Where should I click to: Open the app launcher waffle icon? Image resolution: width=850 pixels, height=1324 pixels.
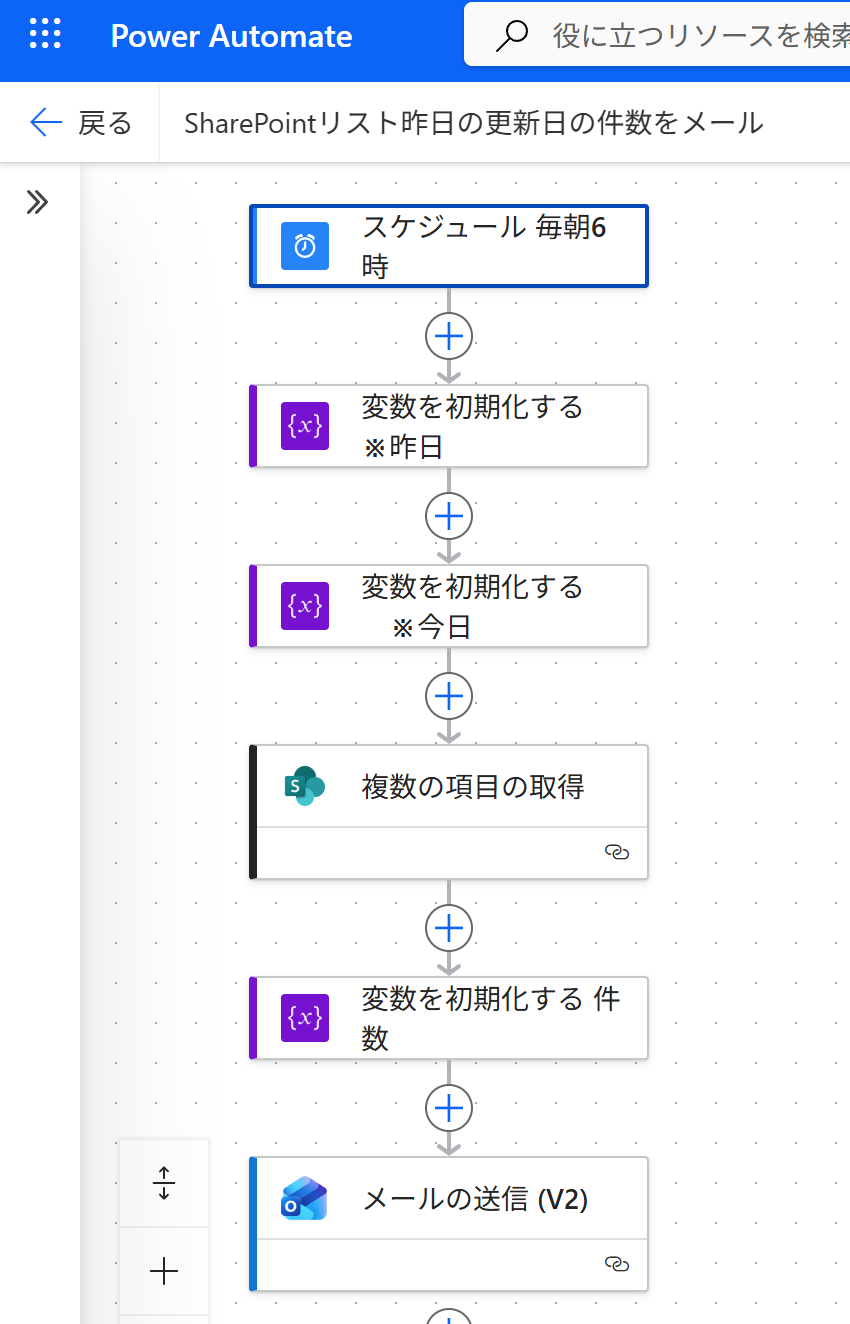(45, 36)
